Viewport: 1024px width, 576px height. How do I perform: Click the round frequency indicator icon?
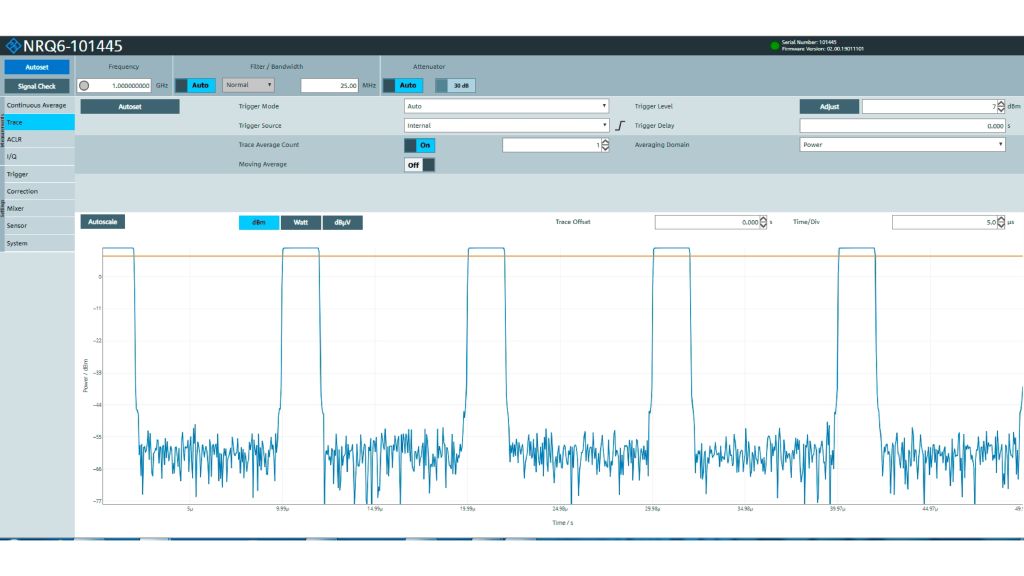84,86
